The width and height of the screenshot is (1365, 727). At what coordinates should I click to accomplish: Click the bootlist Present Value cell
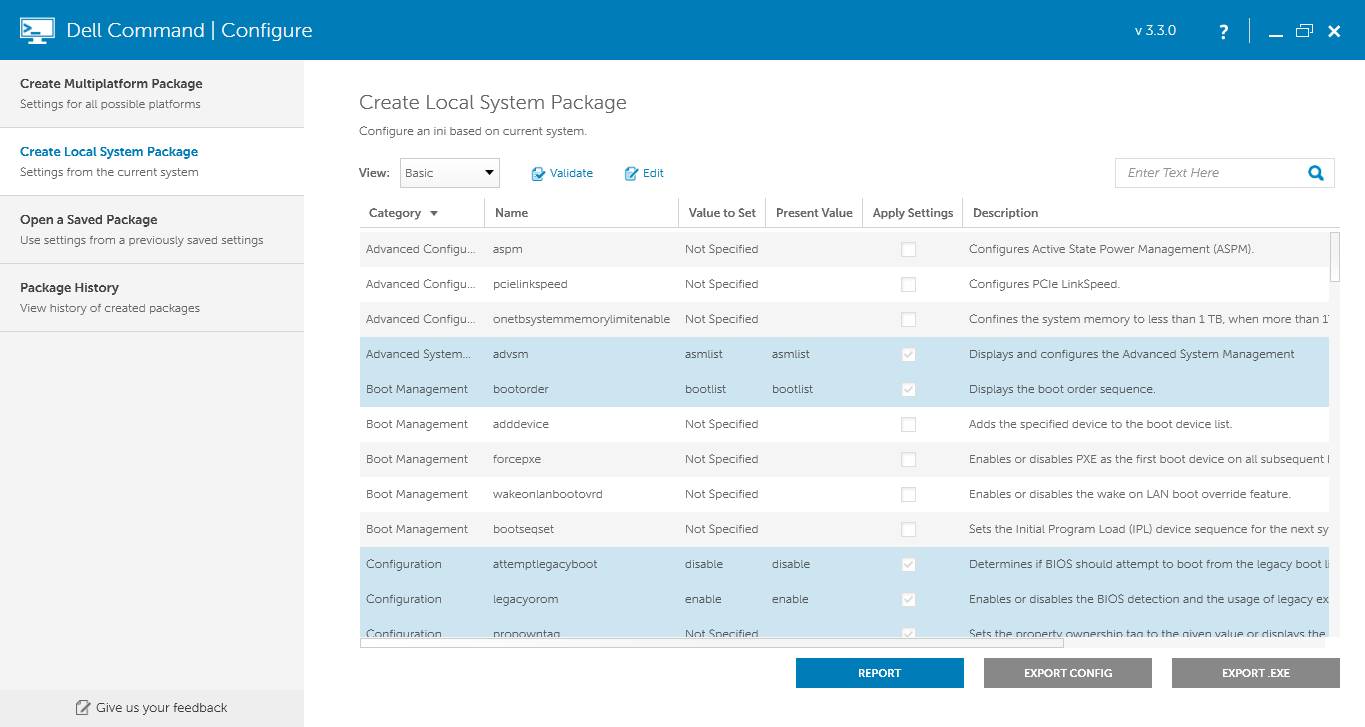coord(792,389)
